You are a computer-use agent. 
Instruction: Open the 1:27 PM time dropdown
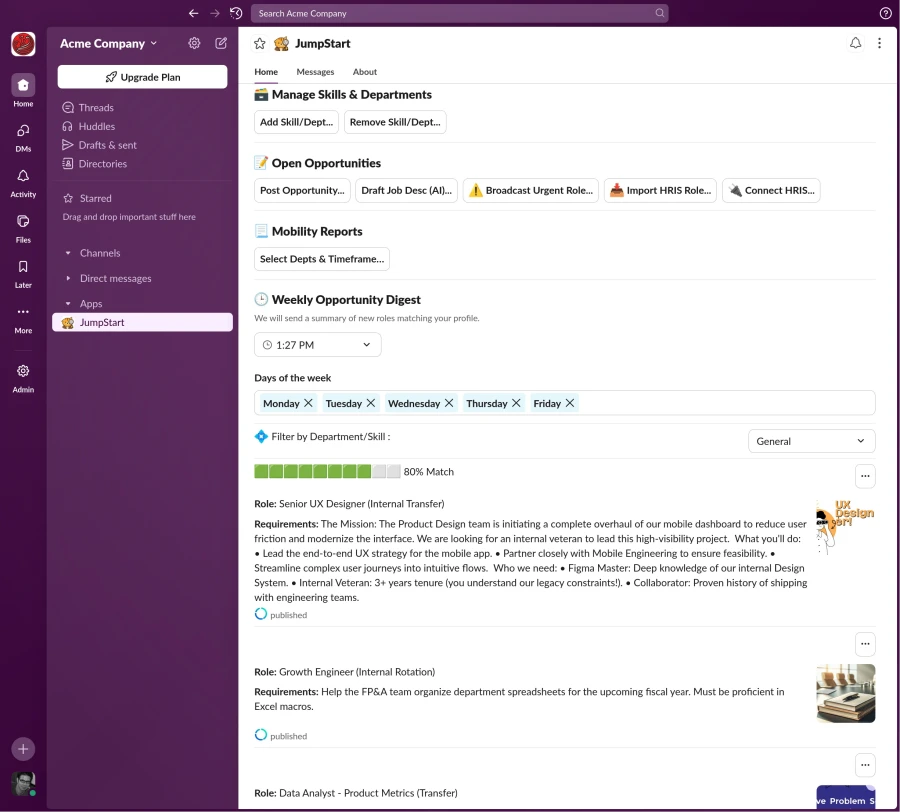click(x=317, y=344)
